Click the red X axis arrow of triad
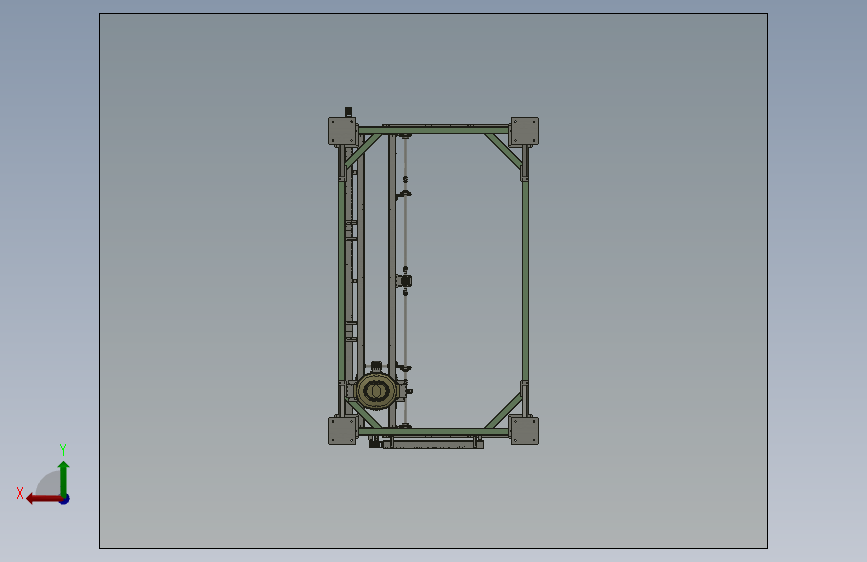 pos(43,499)
